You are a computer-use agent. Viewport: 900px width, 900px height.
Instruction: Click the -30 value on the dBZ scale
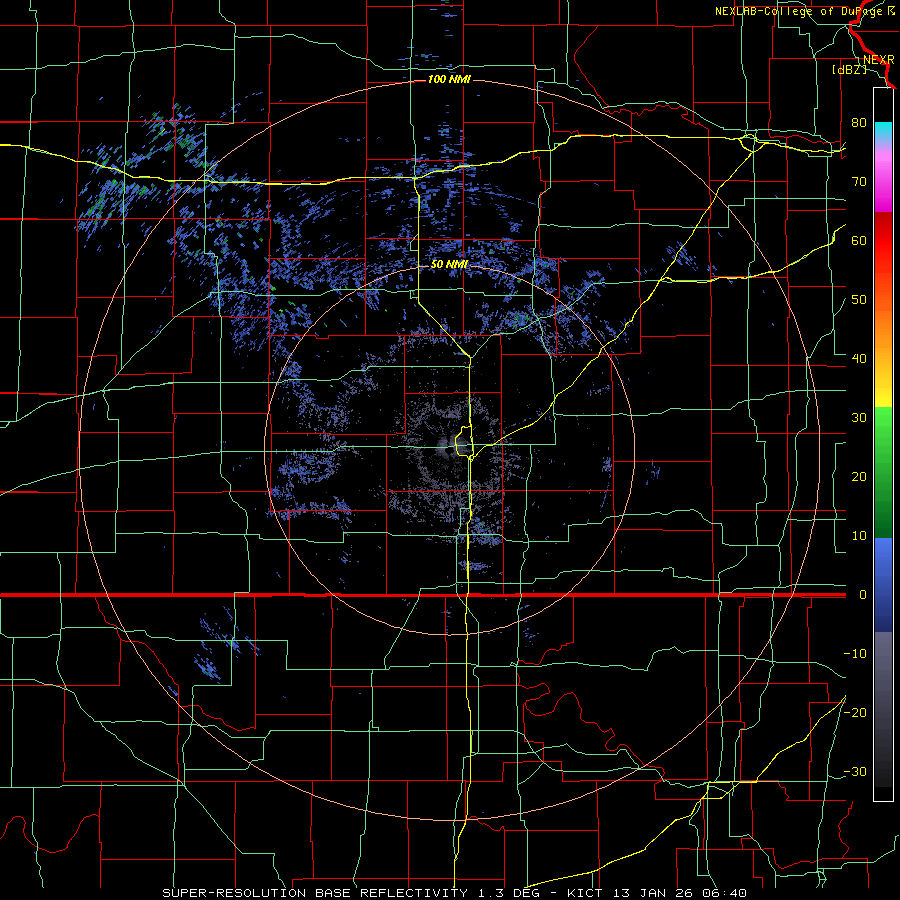pos(855,772)
